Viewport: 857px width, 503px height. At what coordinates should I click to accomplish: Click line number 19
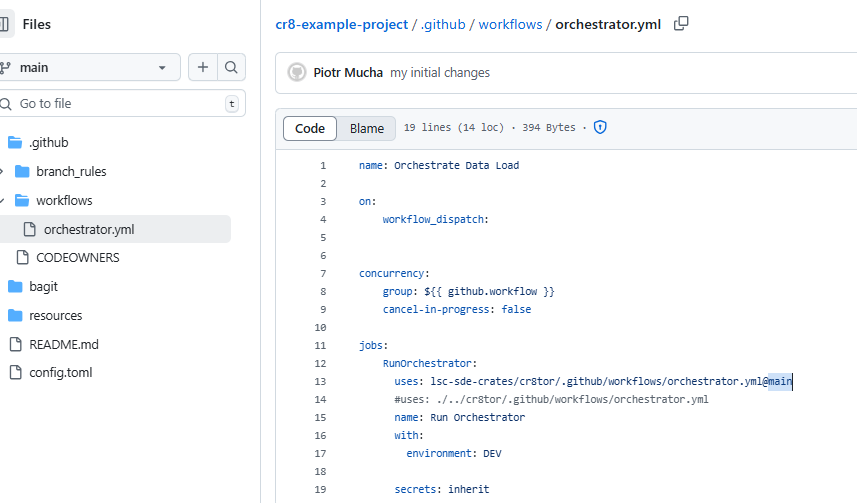(320, 490)
